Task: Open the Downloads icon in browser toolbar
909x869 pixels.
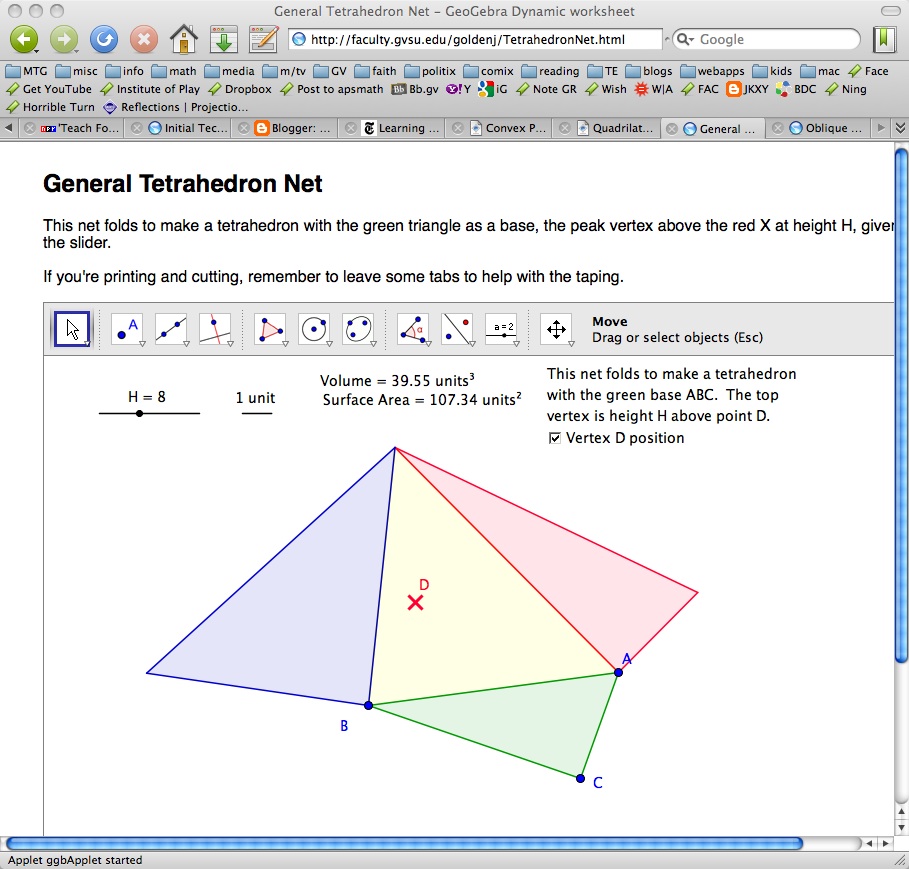Action: click(x=224, y=39)
